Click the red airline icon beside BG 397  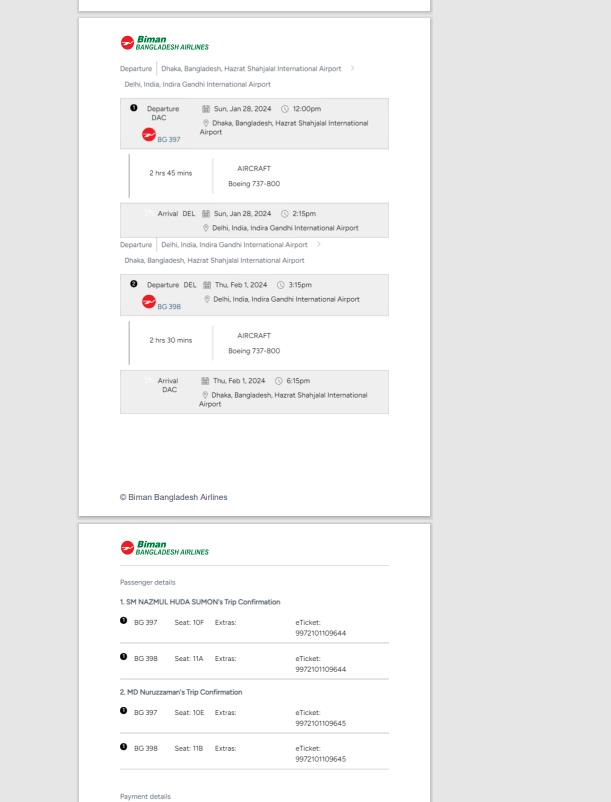[x=149, y=135]
